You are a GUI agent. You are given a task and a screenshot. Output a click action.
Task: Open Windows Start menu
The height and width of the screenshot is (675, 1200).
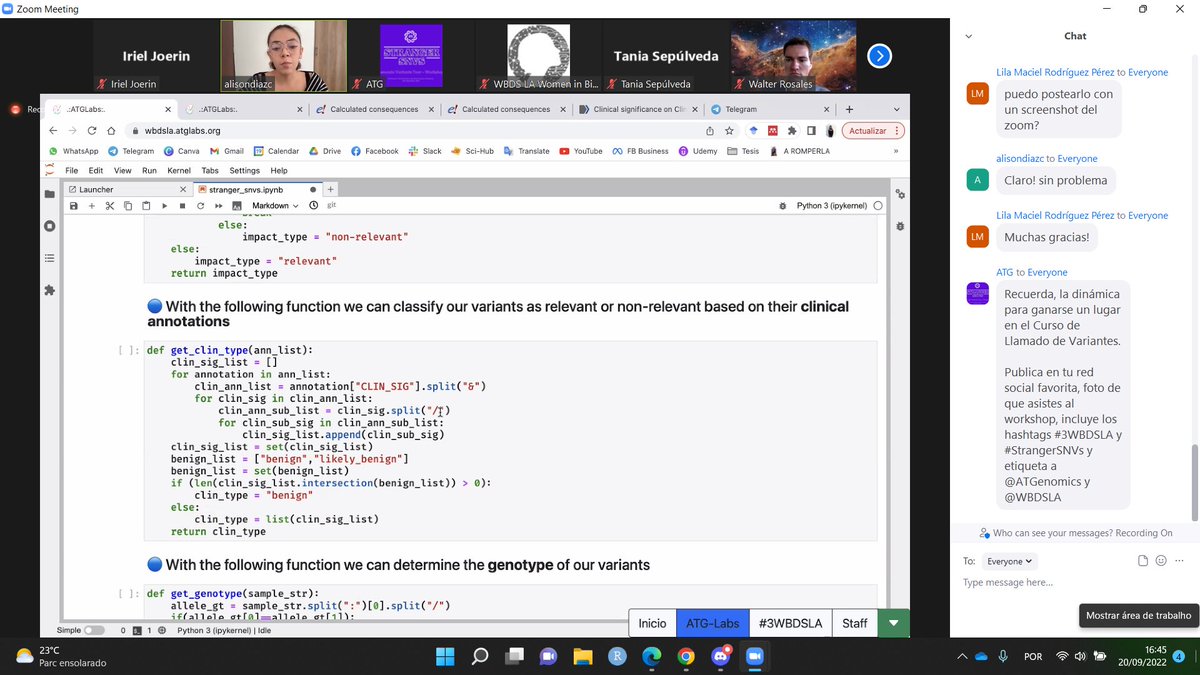(x=444, y=657)
